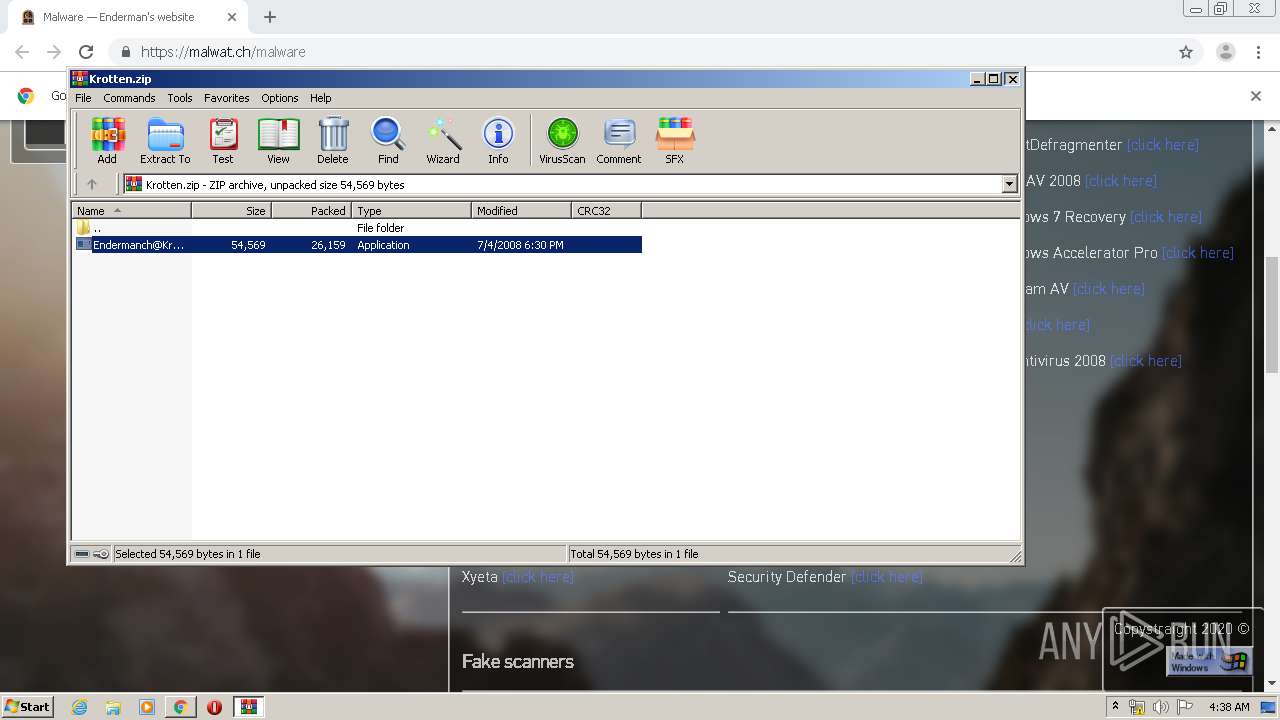1280x720 pixels.
Task: Click the Delete trash can icon
Action: click(x=333, y=140)
